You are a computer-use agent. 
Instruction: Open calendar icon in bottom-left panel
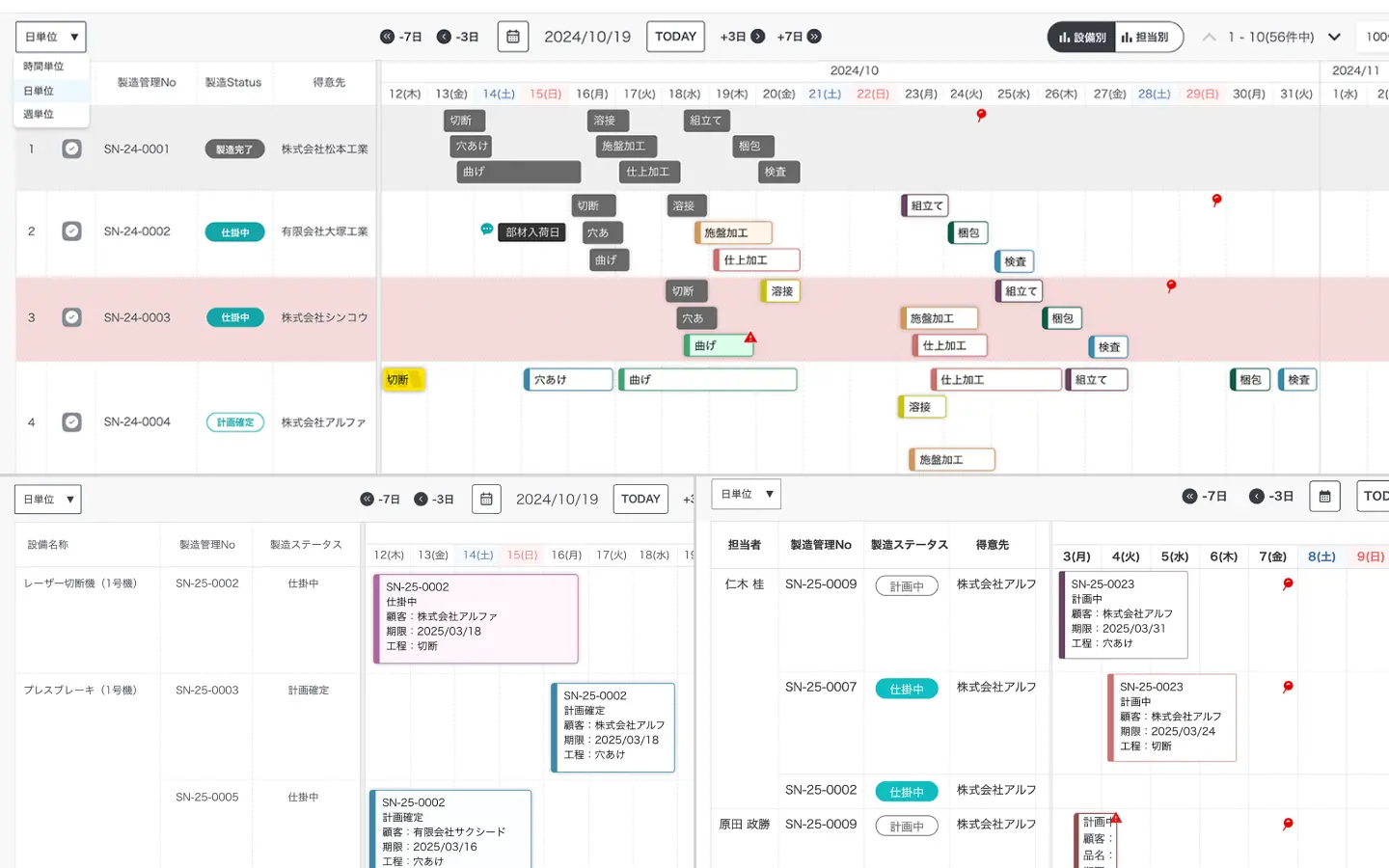click(486, 499)
